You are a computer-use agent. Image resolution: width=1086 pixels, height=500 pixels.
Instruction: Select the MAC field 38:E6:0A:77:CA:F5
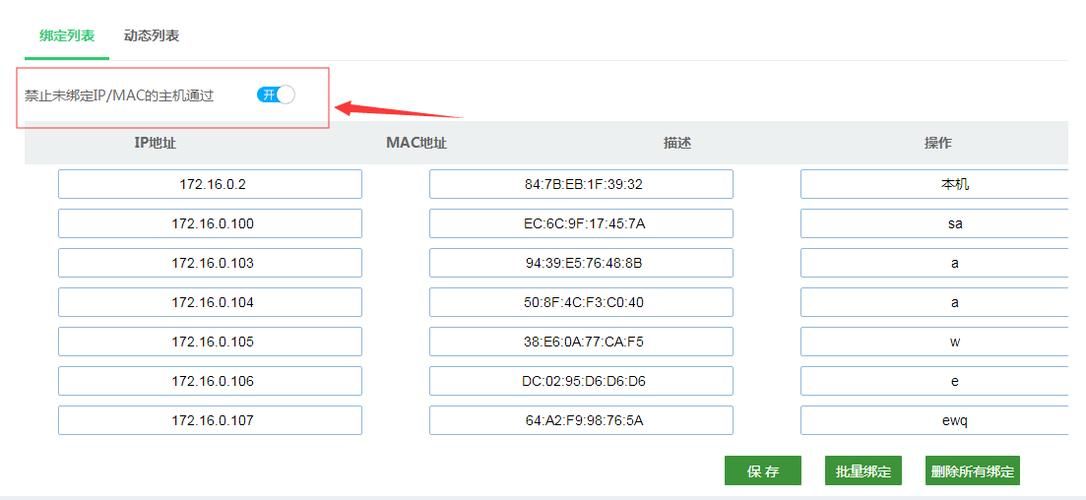pos(581,342)
